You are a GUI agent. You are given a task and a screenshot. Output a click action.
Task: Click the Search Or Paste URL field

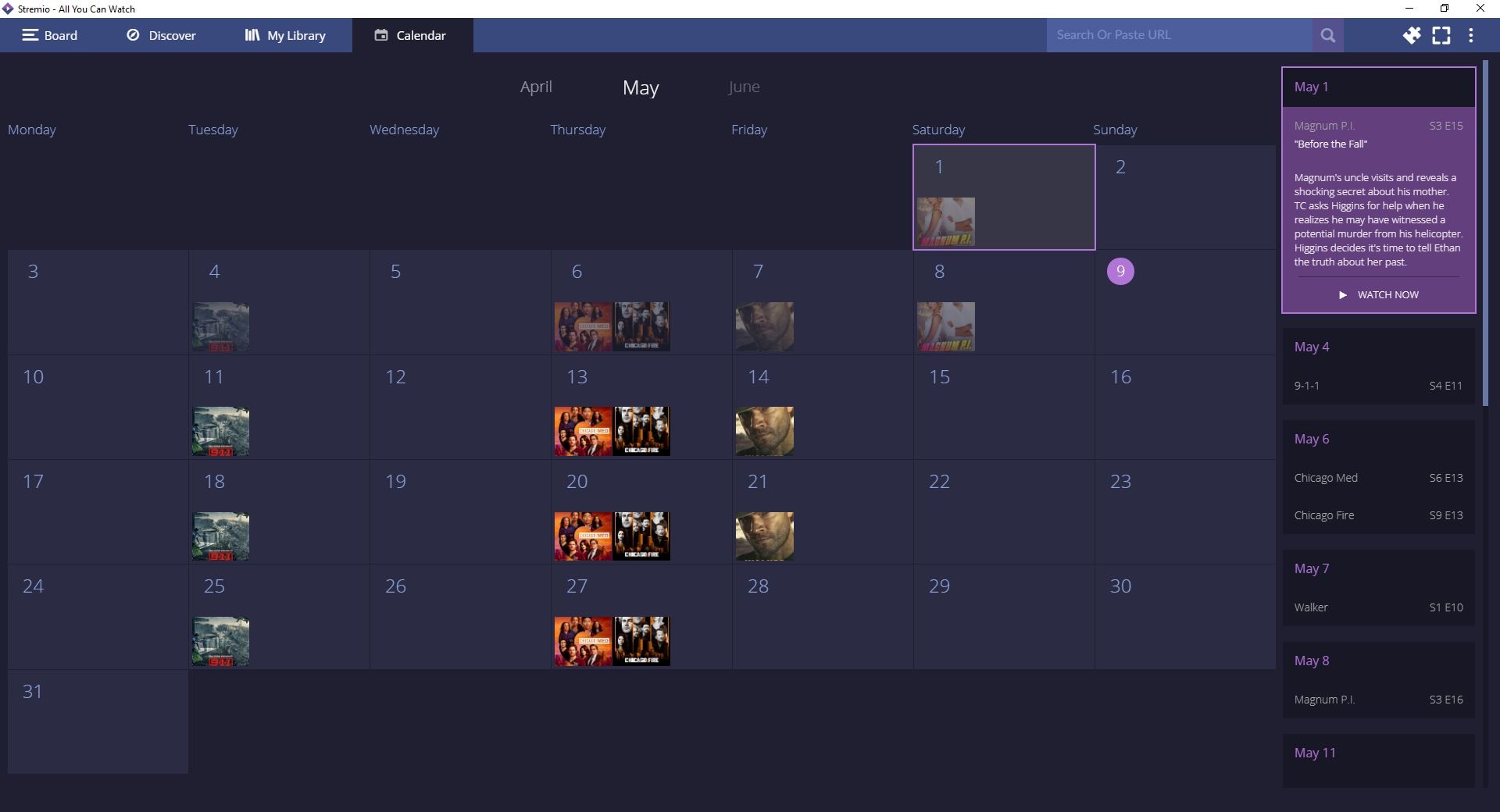(1180, 35)
